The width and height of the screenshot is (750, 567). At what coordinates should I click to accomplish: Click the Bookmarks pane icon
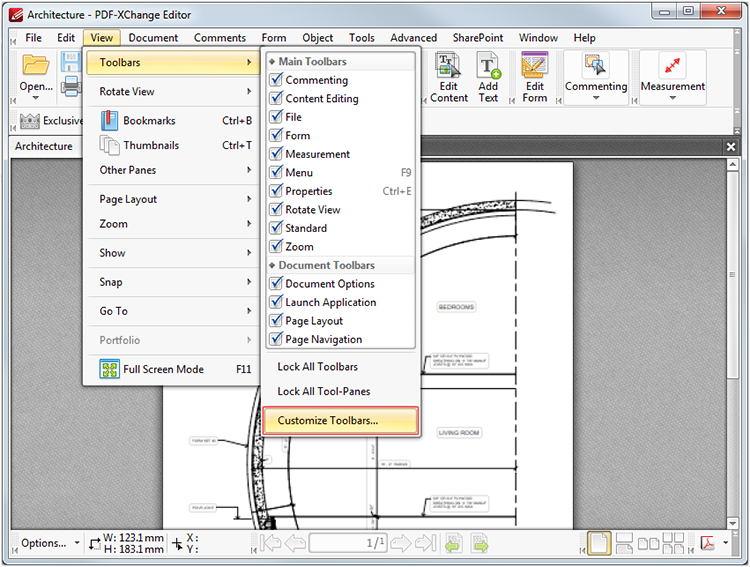(x=109, y=121)
